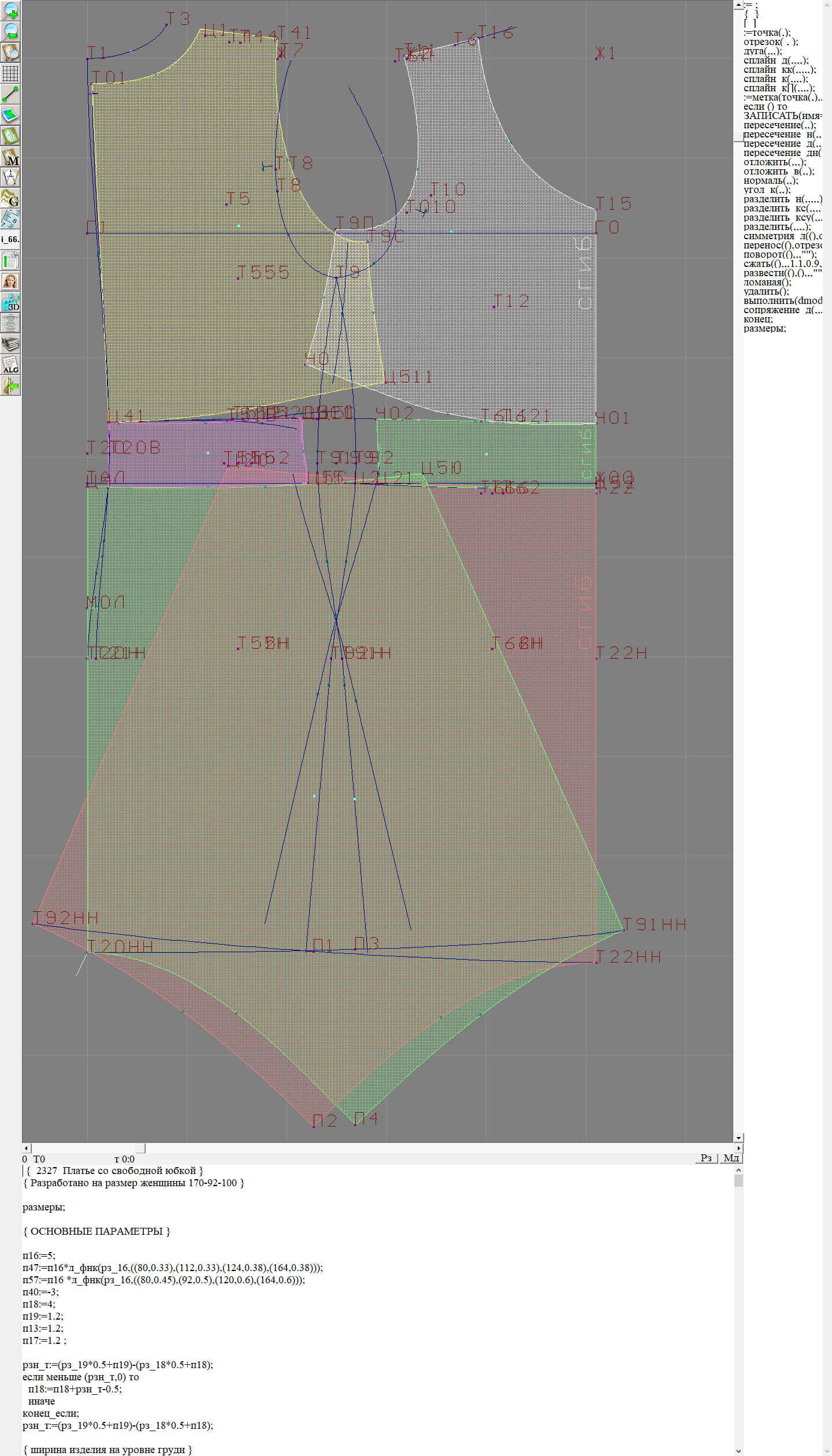Select the line segment tool icon

pos(10,94)
